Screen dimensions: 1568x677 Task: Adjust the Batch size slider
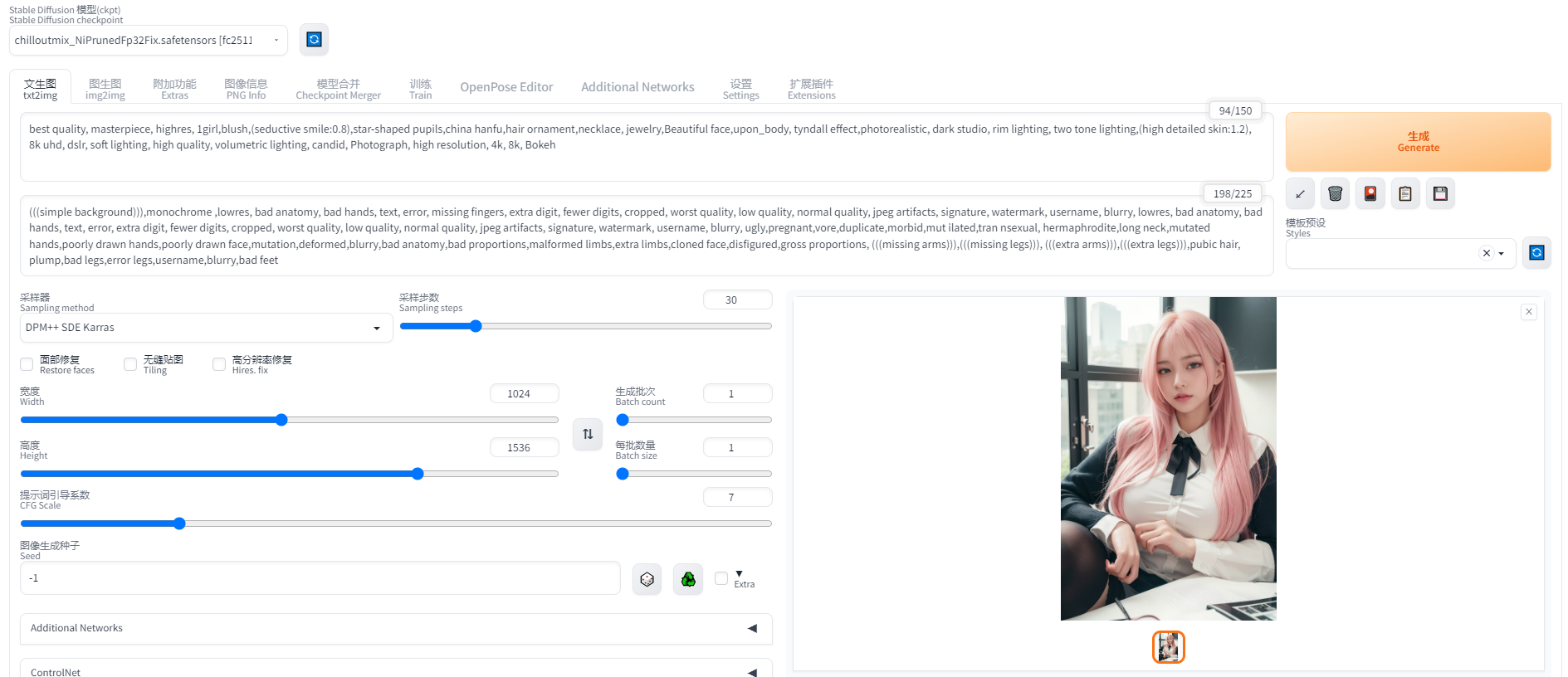click(x=694, y=474)
